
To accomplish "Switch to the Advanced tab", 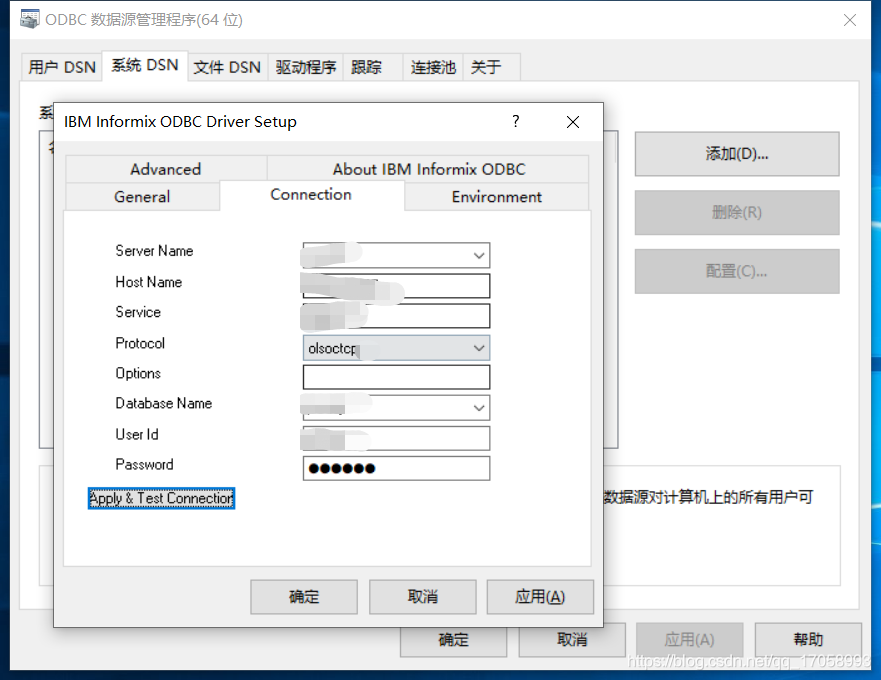I will pyautogui.click(x=165, y=169).
